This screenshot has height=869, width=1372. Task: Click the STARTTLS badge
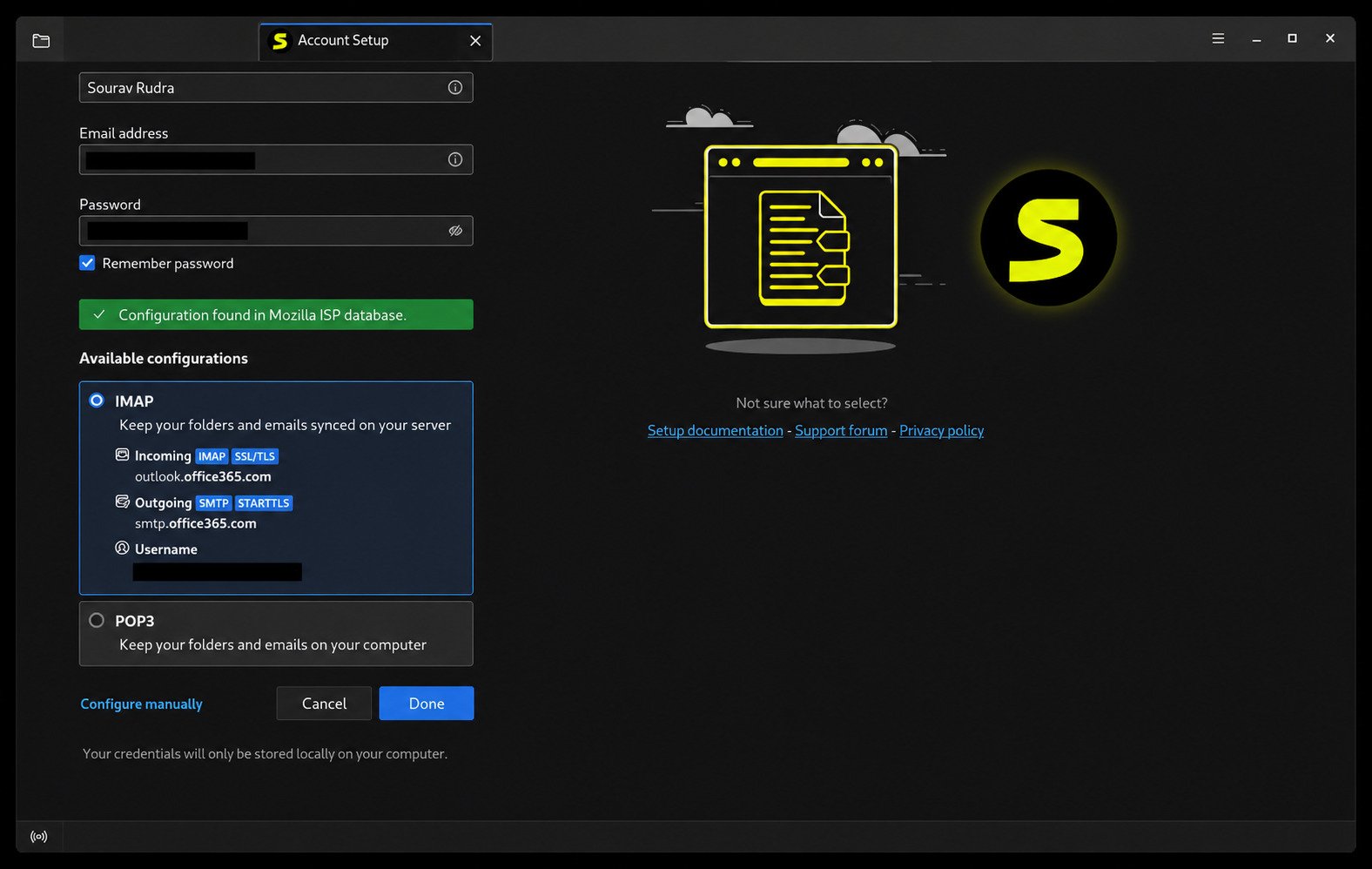coord(264,503)
